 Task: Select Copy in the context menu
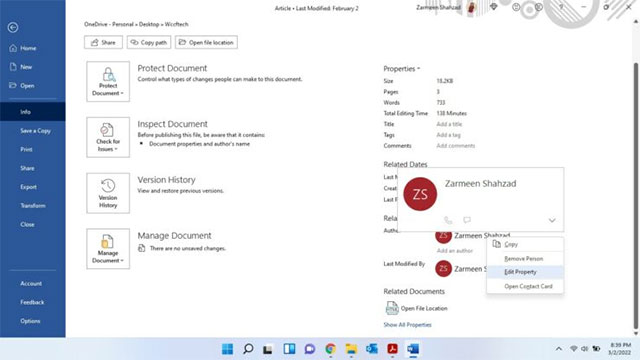(x=525, y=244)
